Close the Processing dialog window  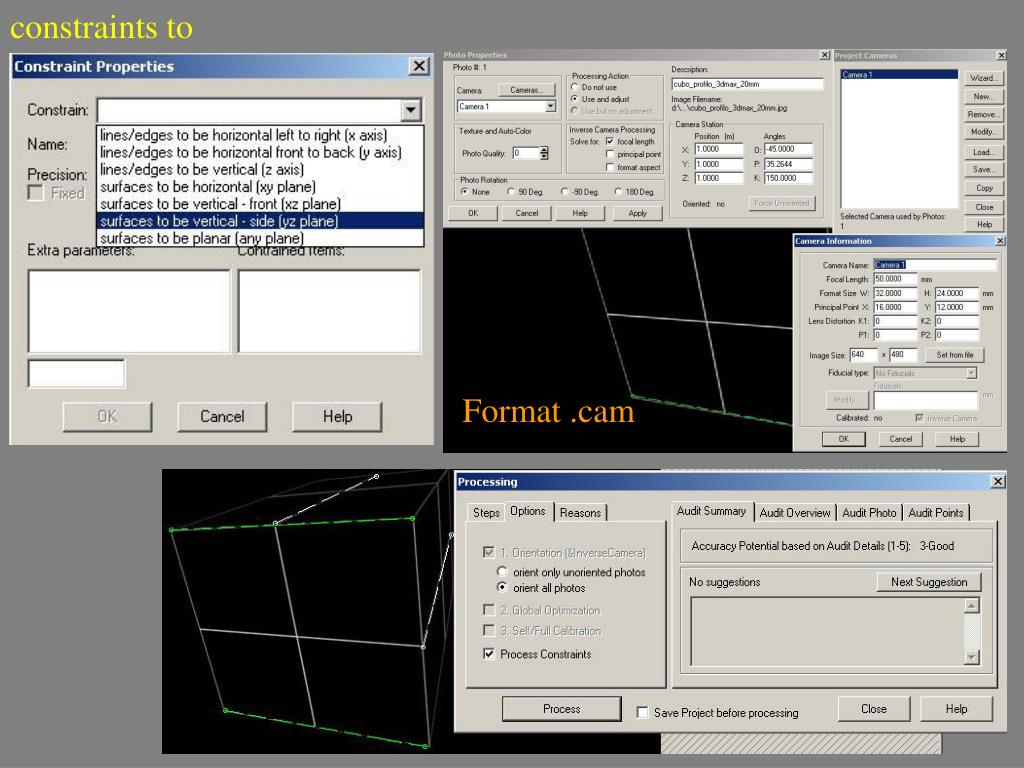click(998, 481)
